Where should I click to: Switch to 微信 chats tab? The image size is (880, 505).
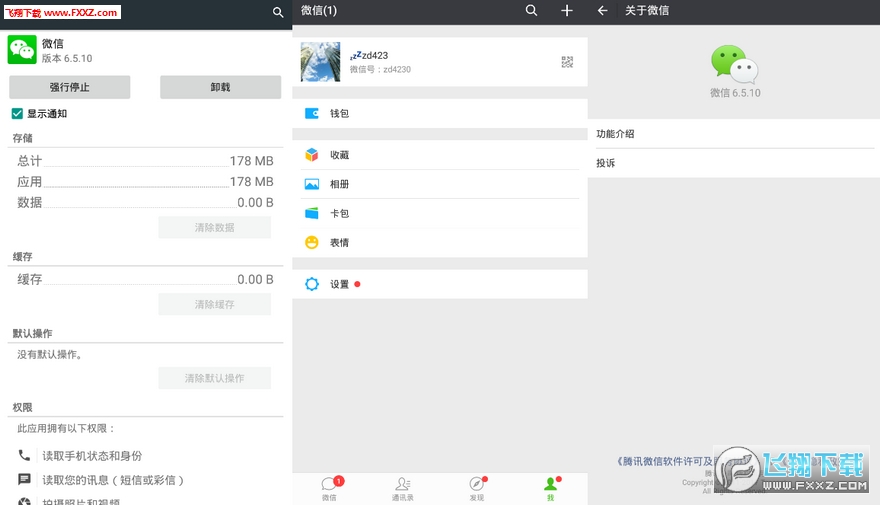329,489
